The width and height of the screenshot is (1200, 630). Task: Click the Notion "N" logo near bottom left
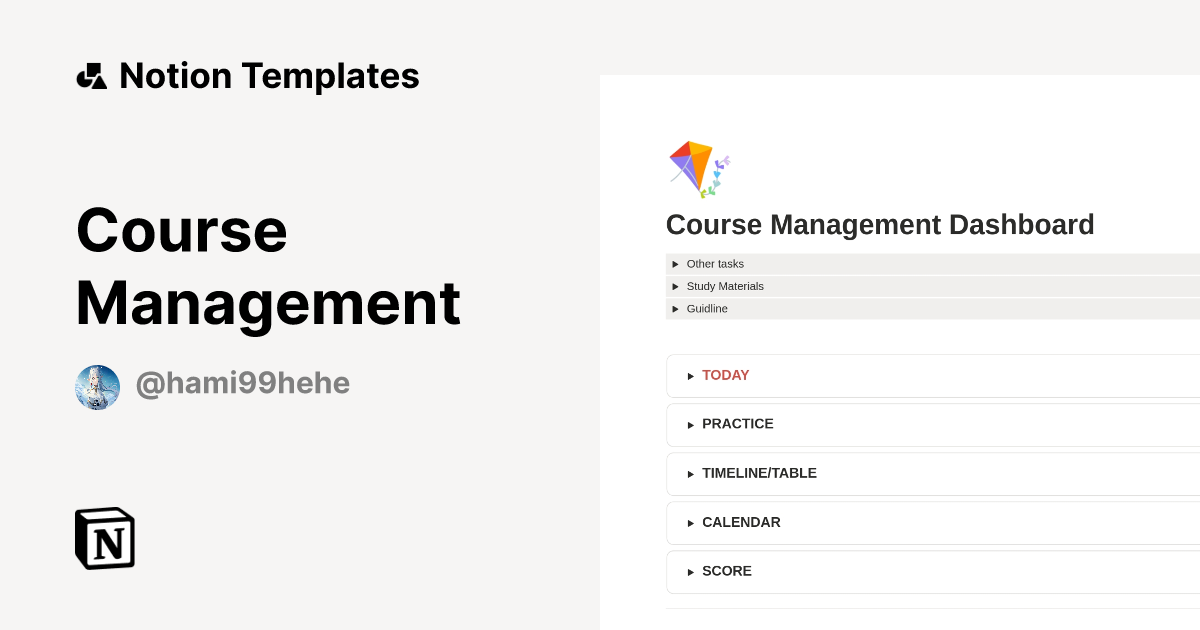click(104, 538)
